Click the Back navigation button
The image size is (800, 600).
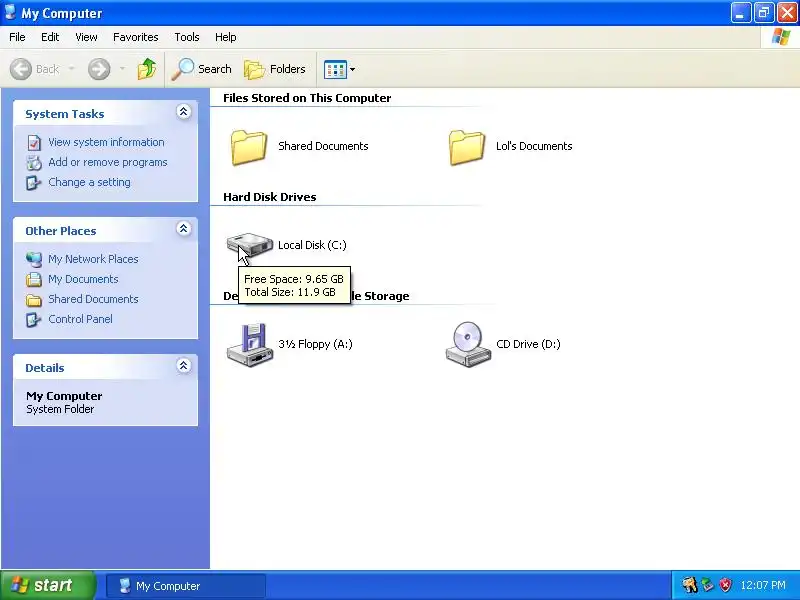point(34,69)
